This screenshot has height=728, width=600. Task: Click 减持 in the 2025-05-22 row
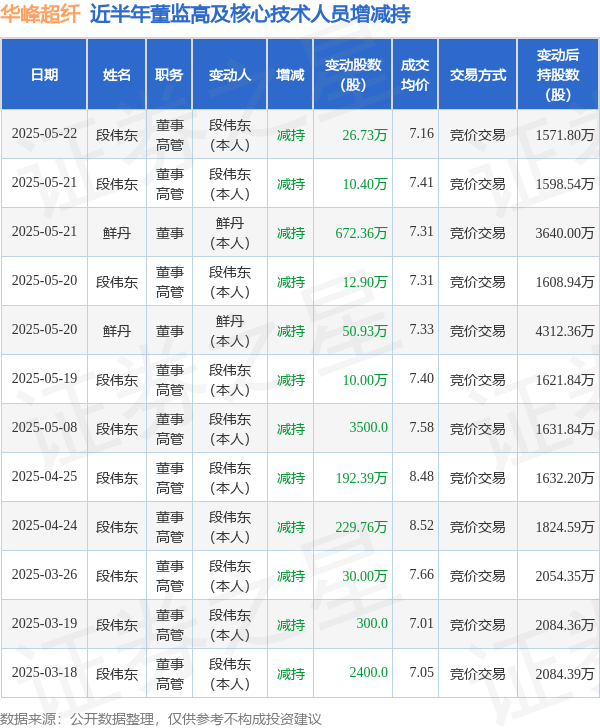[x=291, y=135]
